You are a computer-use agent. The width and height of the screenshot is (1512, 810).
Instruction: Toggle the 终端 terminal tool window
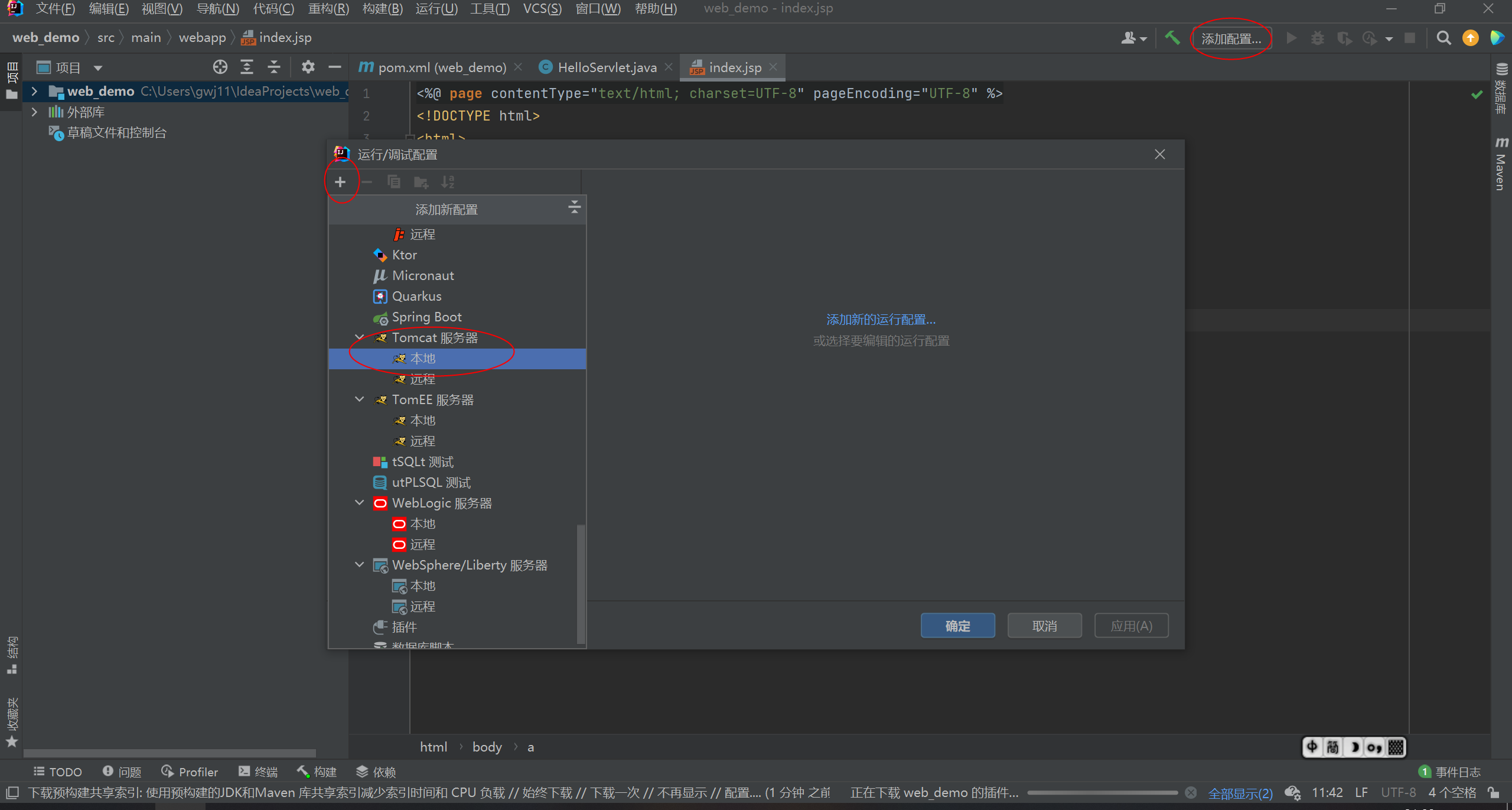tap(258, 772)
